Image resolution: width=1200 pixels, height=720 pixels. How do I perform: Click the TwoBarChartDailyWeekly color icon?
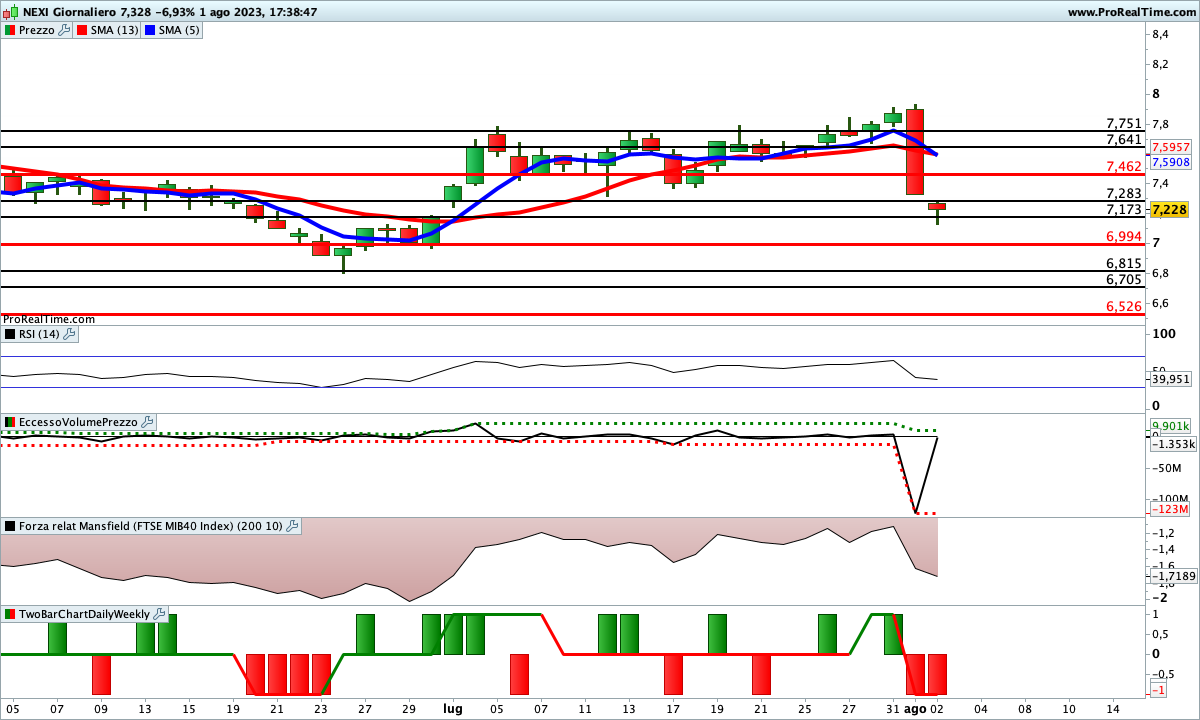coord(10,613)
